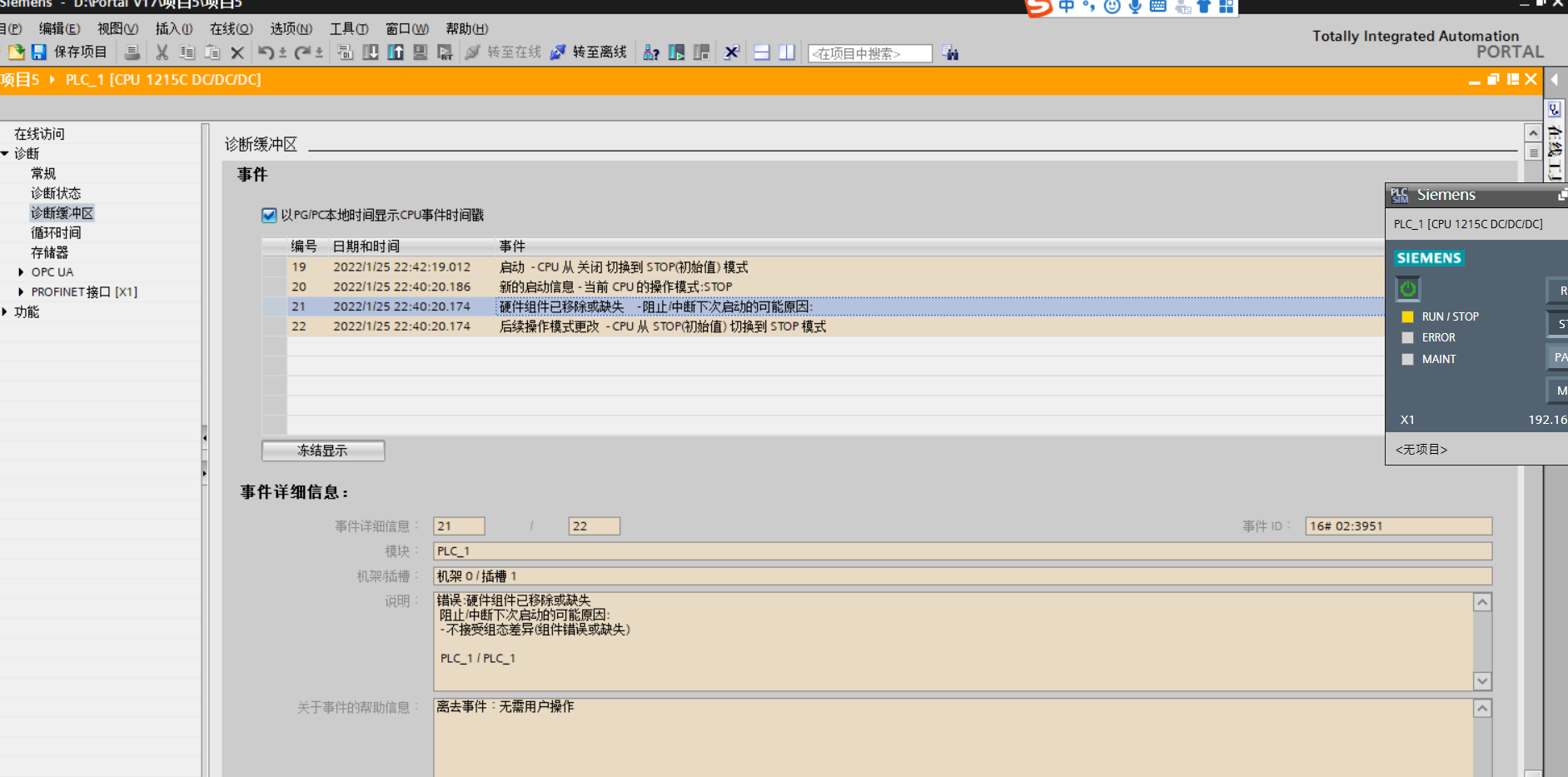Click the Sogou input method S logo
The image size is (1568, 777).
click(x=1038, y=7)
